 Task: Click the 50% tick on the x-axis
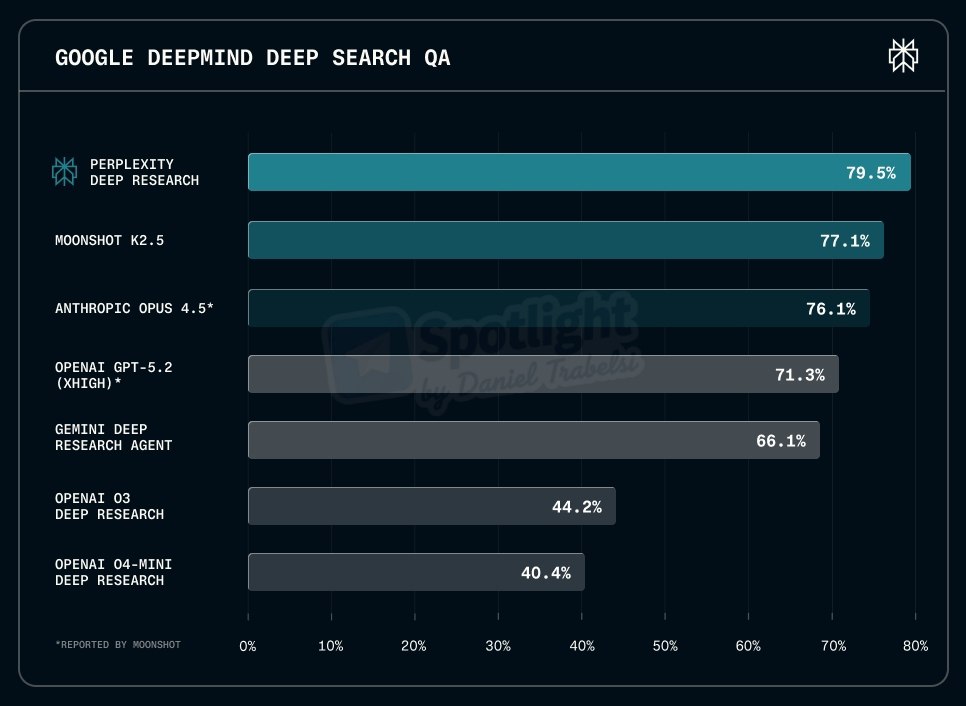pyautogui.click(x=665, y=646)
